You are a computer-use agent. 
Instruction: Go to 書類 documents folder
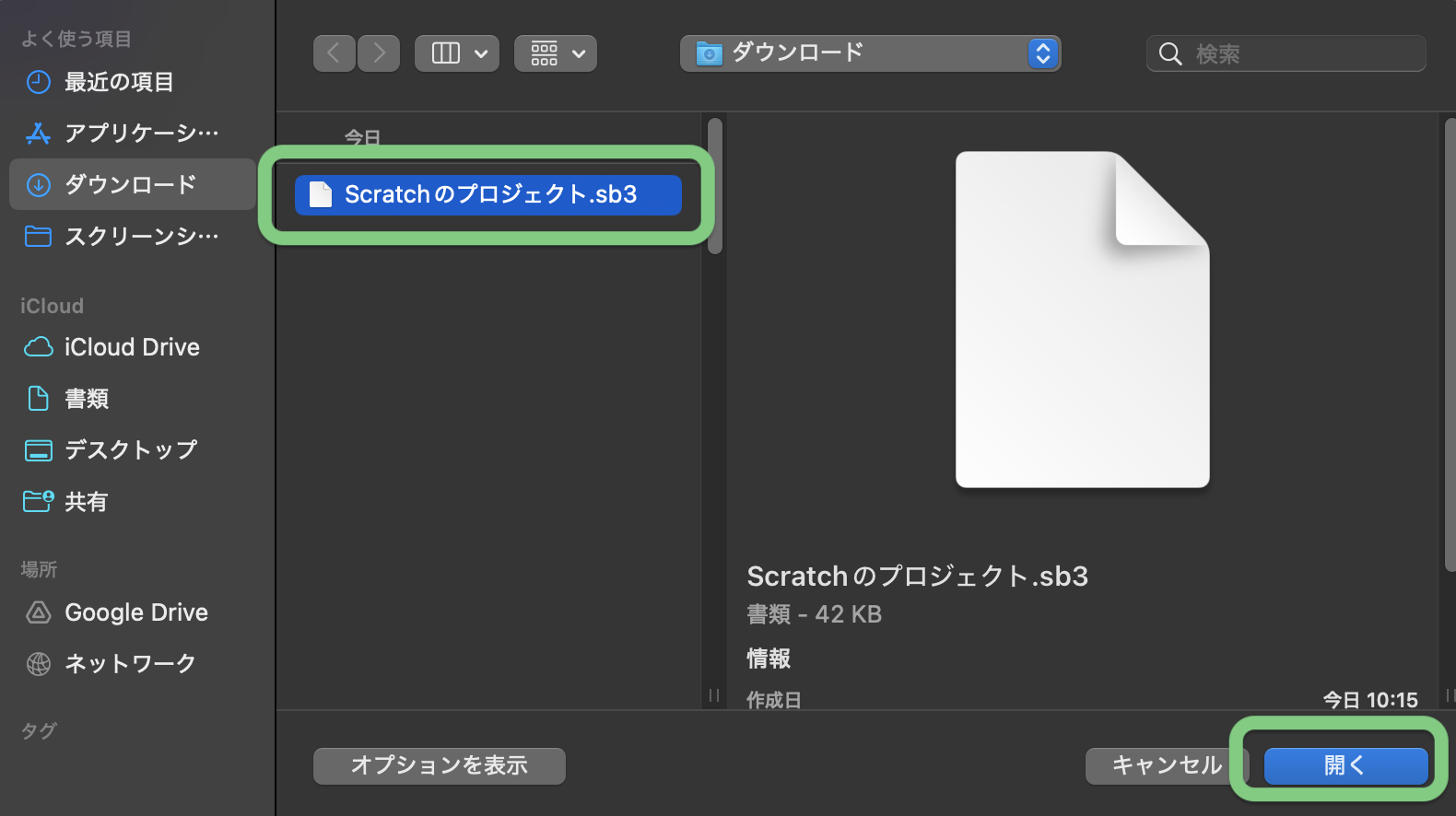[87, 399]
